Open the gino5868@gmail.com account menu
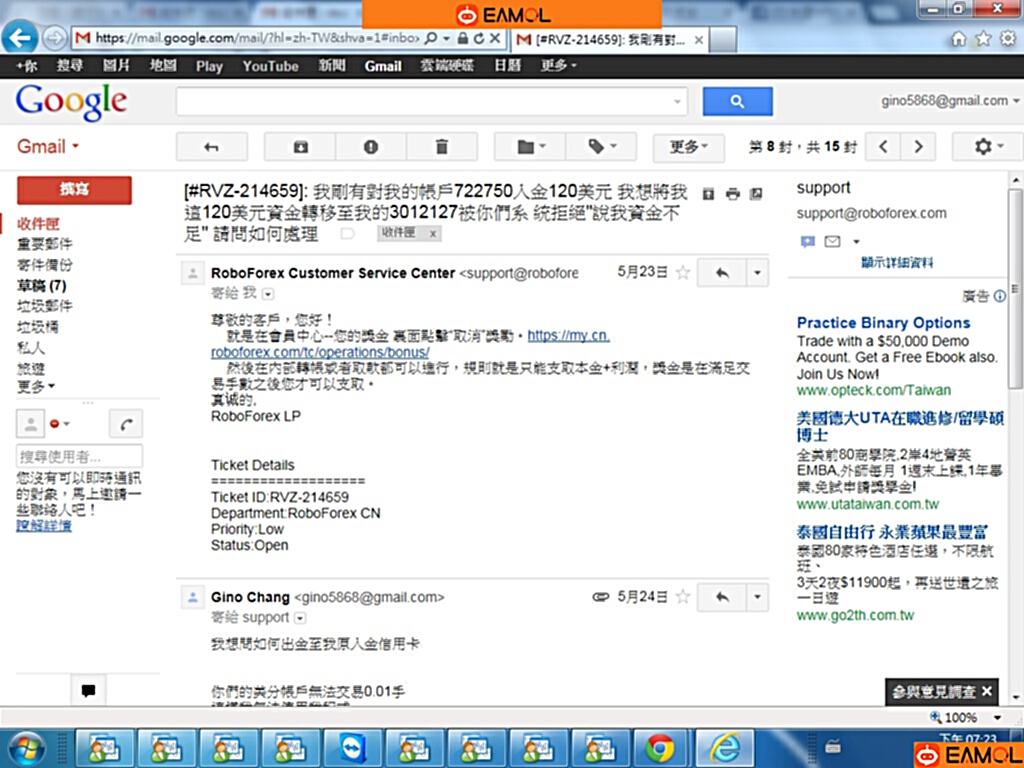Screen dimensions: 1024x768 click(x=950, y=101)
